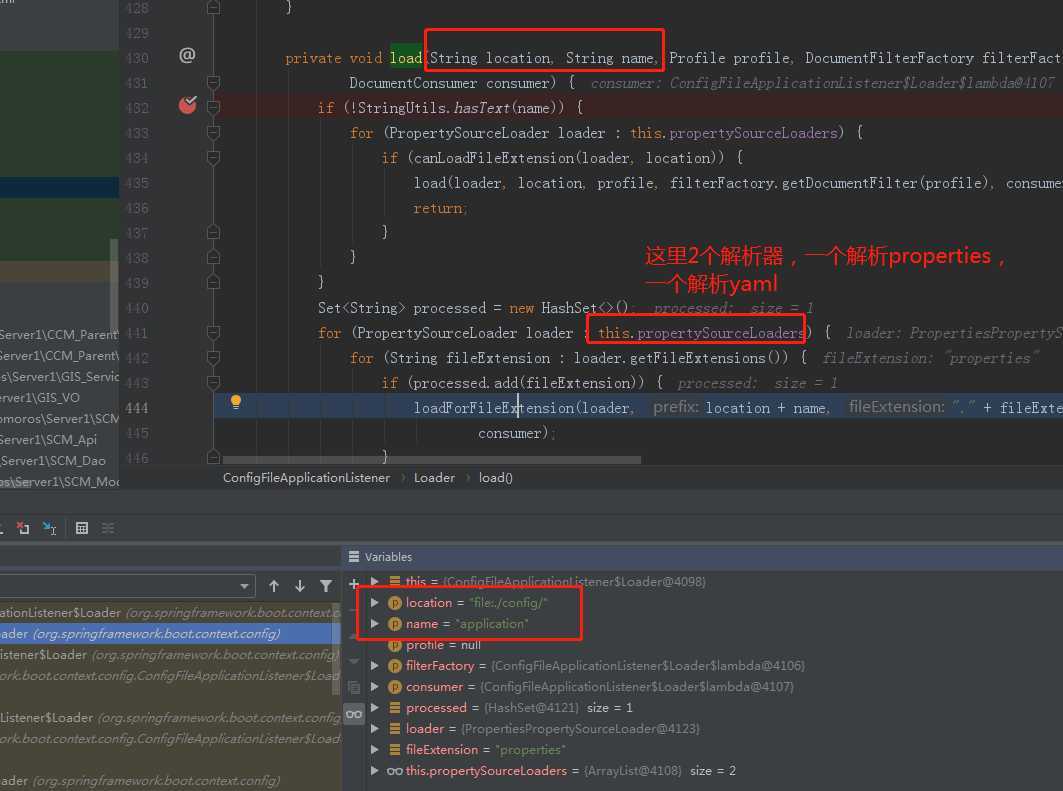Screen dimensions: 1063x791
Task: Click the frames filter funnel icon
Action: (326, 586)
